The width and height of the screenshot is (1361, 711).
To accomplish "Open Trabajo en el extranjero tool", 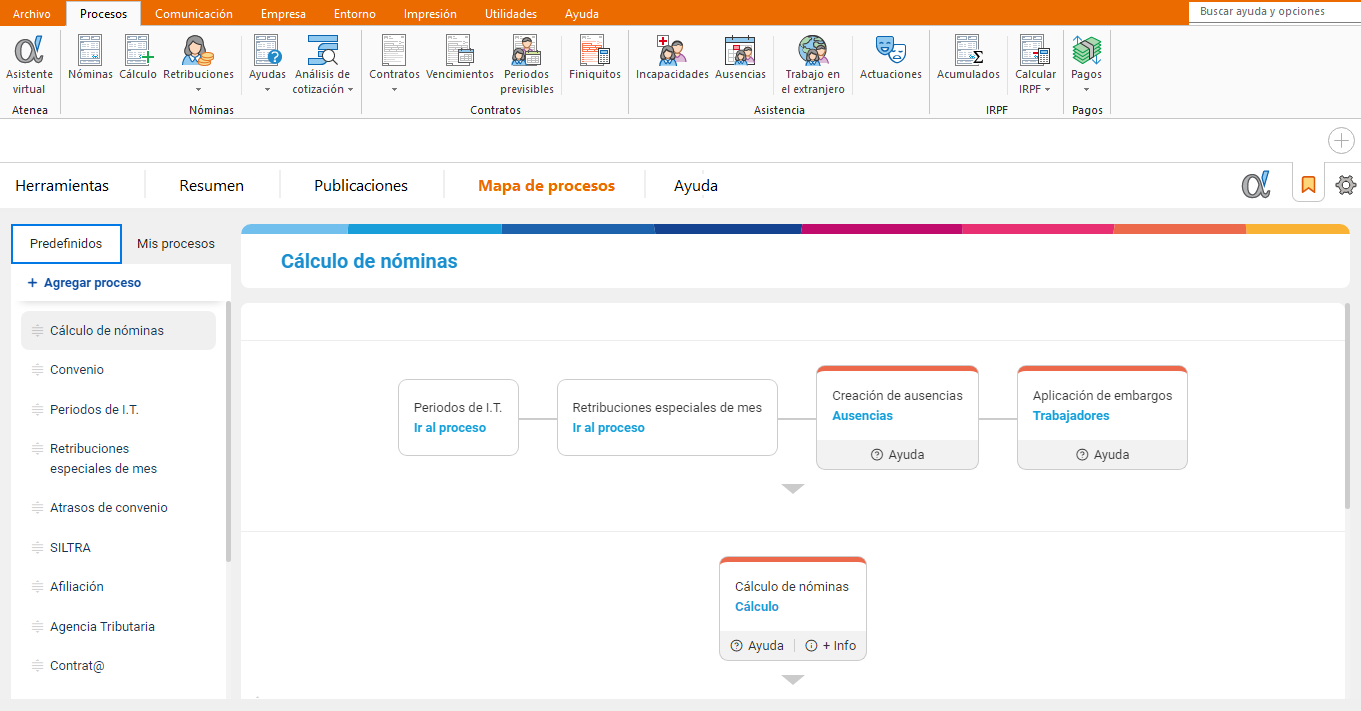I will [813, 50].
